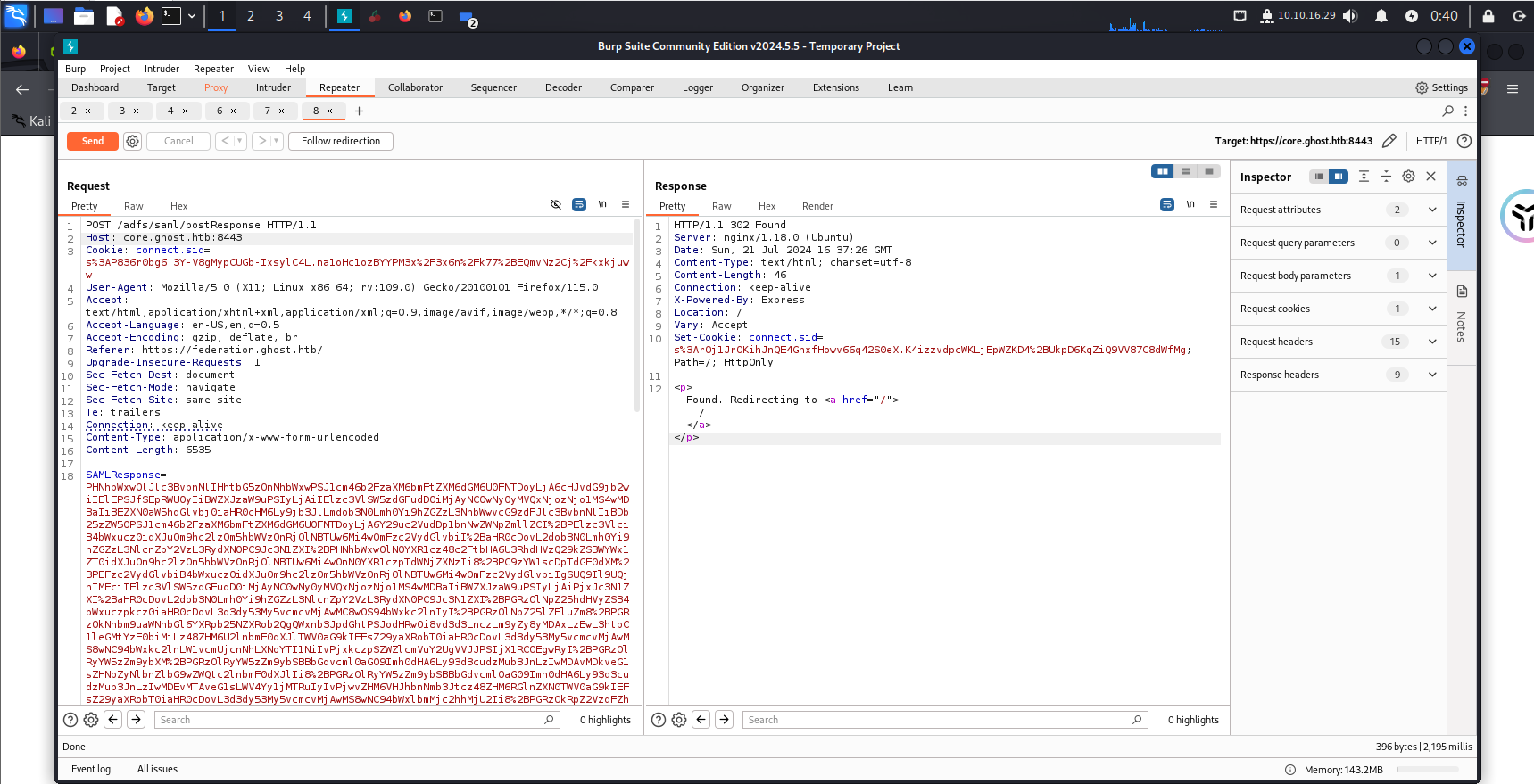Click the orange Send button
The height and width of the screenshot is (784, 1534).
[93, 141]
